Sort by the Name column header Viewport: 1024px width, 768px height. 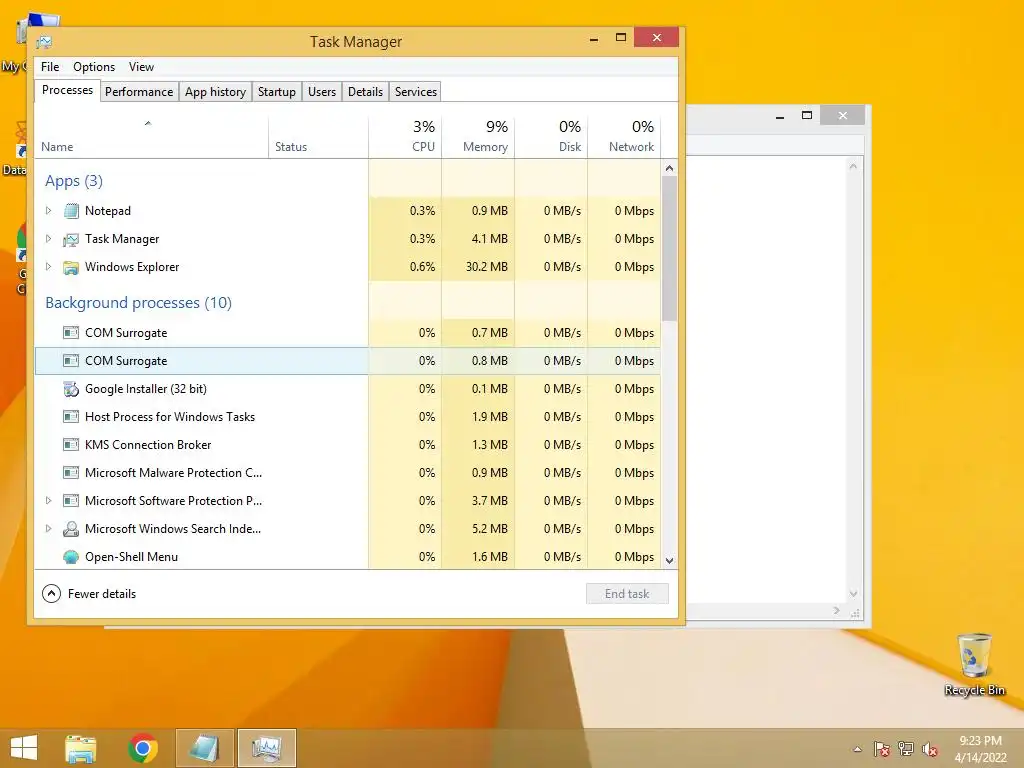click(151, 137)
